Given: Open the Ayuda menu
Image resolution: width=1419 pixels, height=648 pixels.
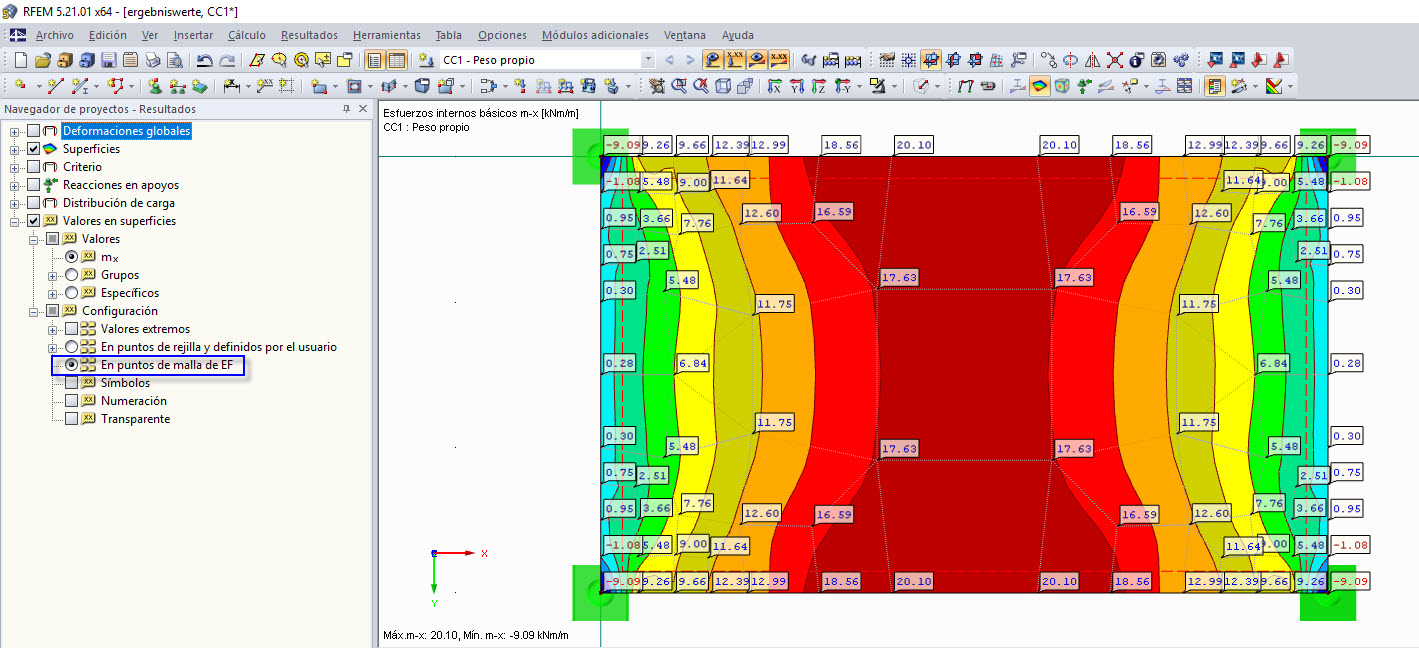Looking at the screenshot, I should [x=738, y=35].
